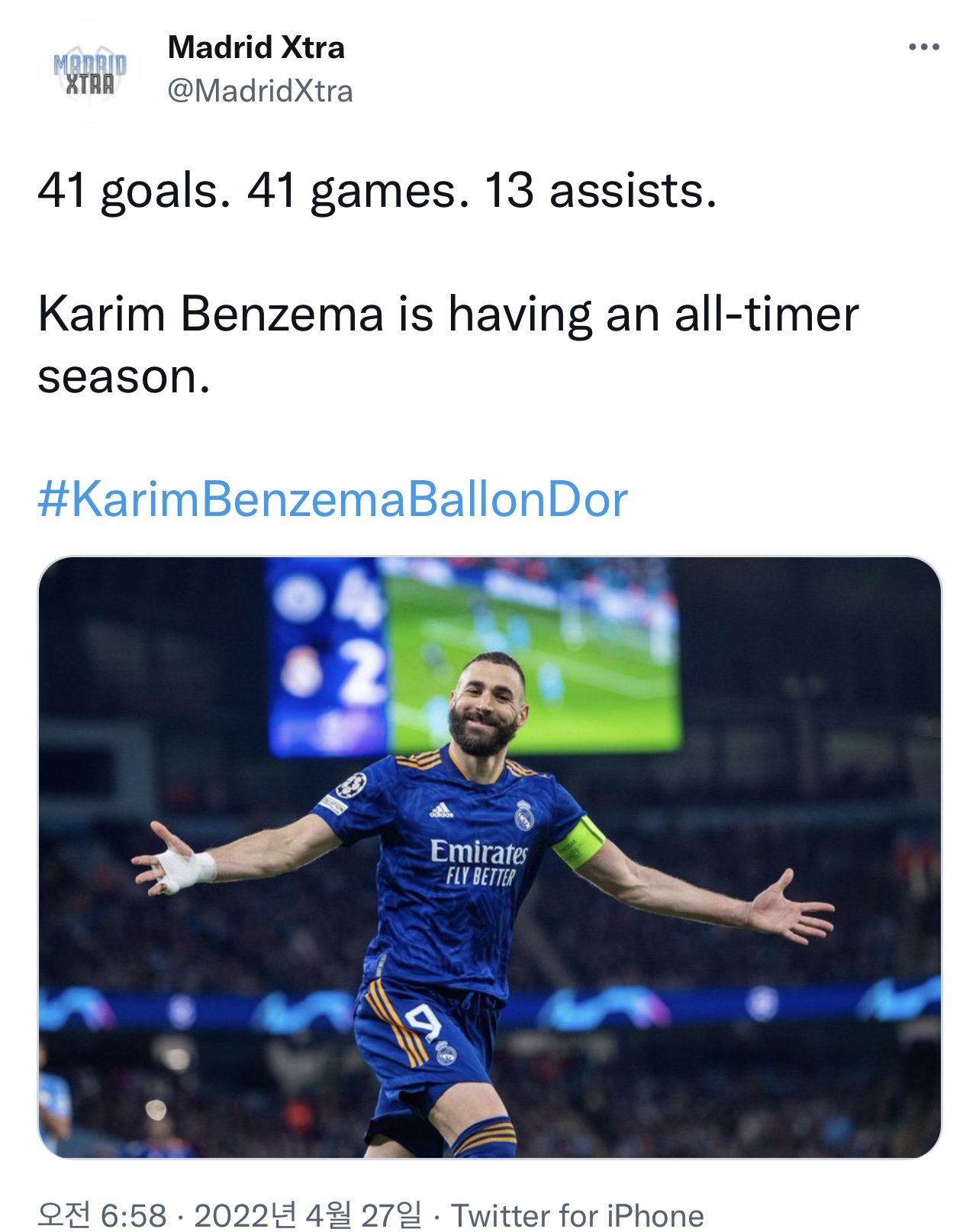Click the Champions League sleeve badge
Image resolution: width=979 pixels, height=1232 pixels.
(351, 783)
